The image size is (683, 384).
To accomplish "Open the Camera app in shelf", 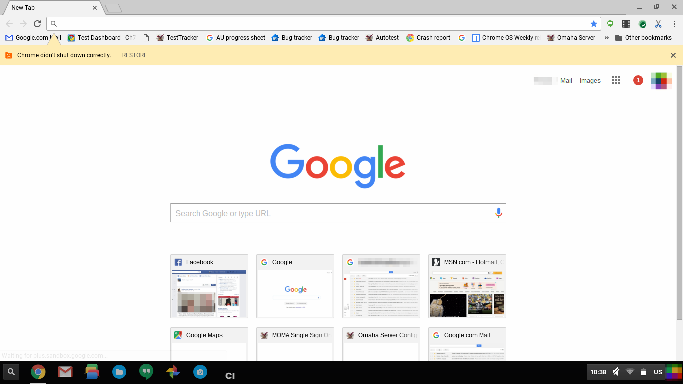I will 200,372.
